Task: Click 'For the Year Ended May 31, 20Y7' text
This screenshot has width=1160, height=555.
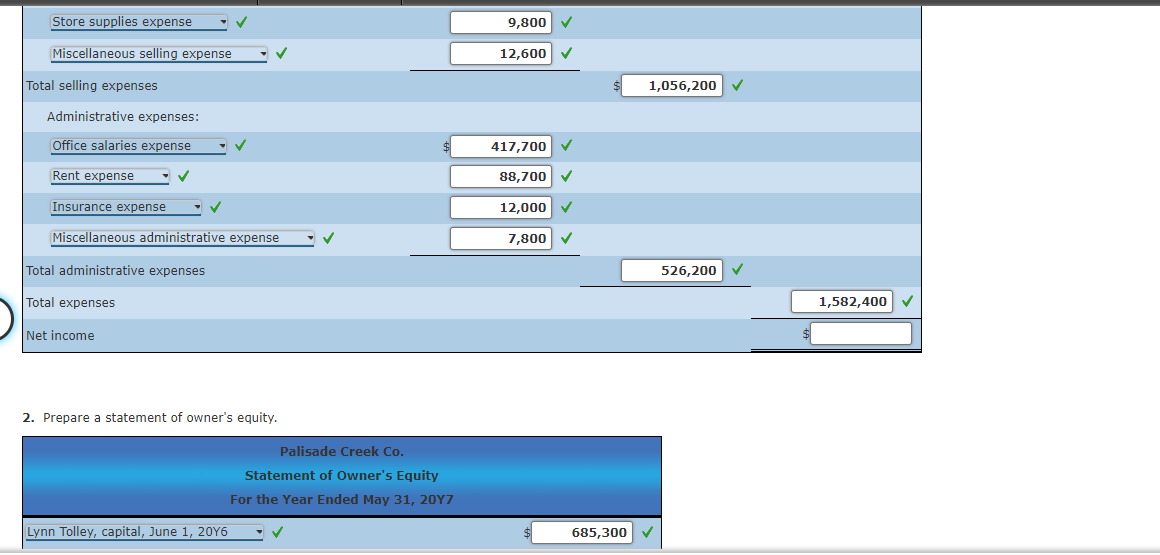Action: [342, 500]
